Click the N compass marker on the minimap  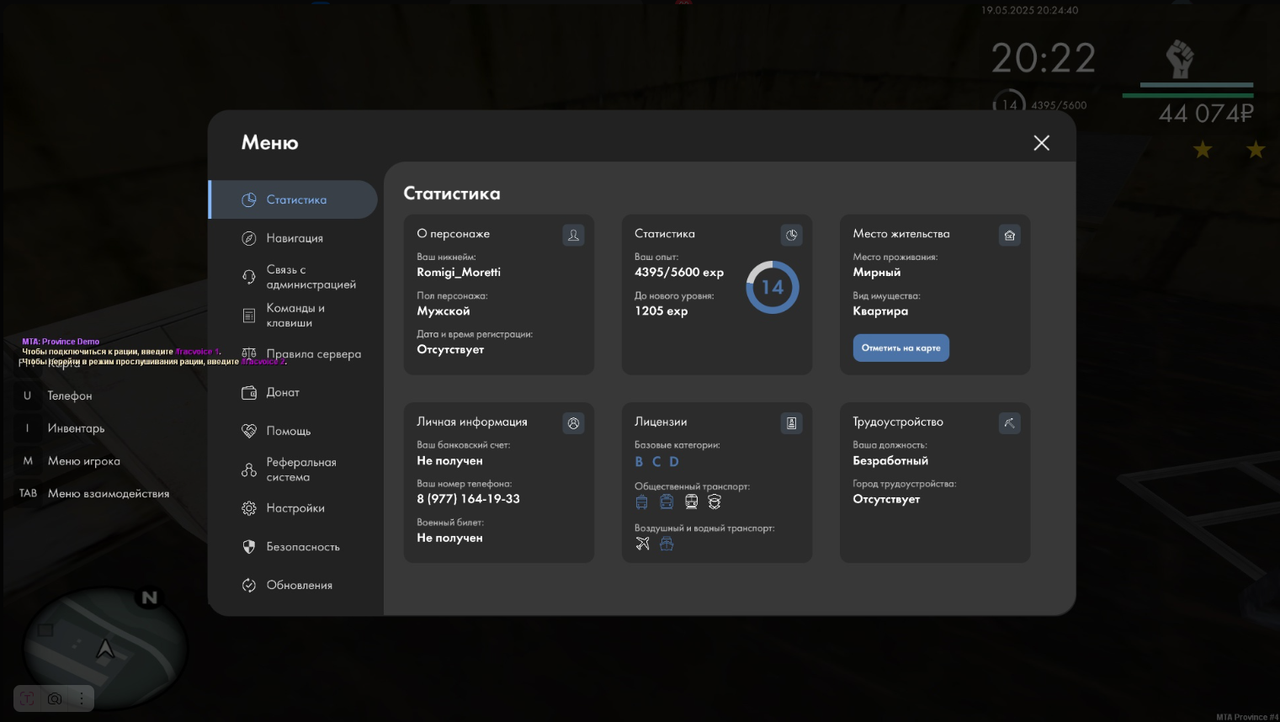[149, 598]
